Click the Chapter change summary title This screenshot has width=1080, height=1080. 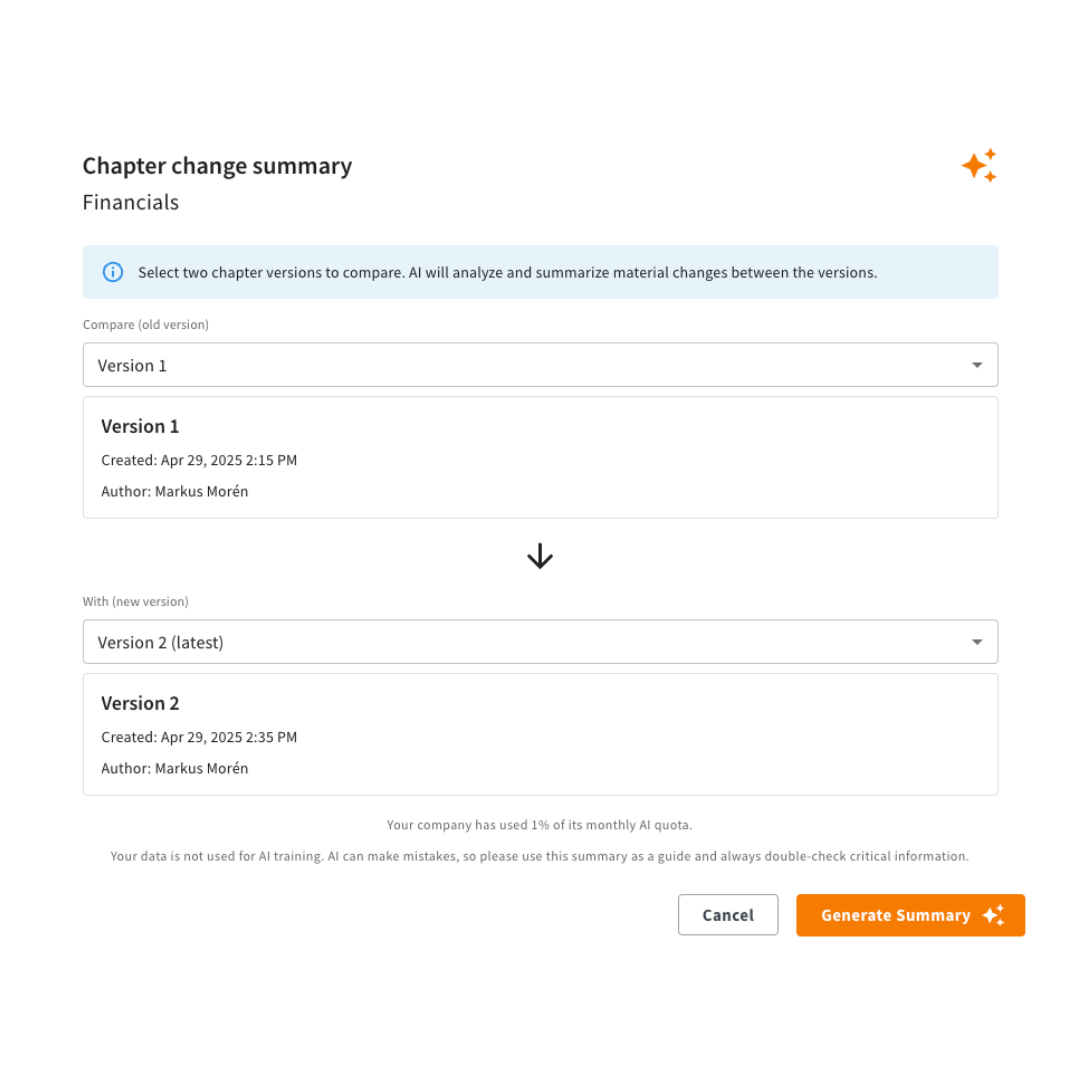pos(217,166)
